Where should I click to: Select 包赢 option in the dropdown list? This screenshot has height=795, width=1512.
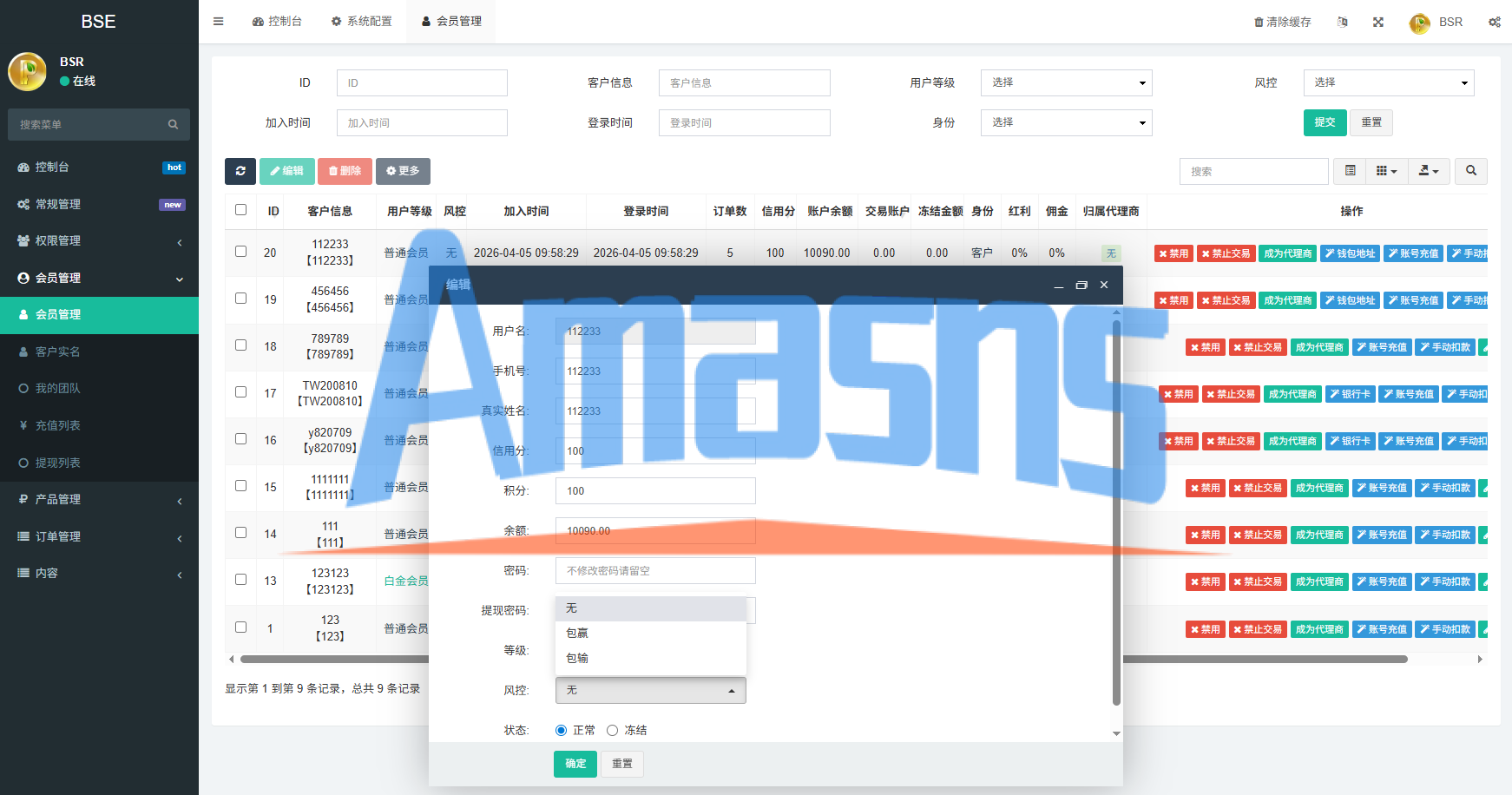click(x=651, y=634)
